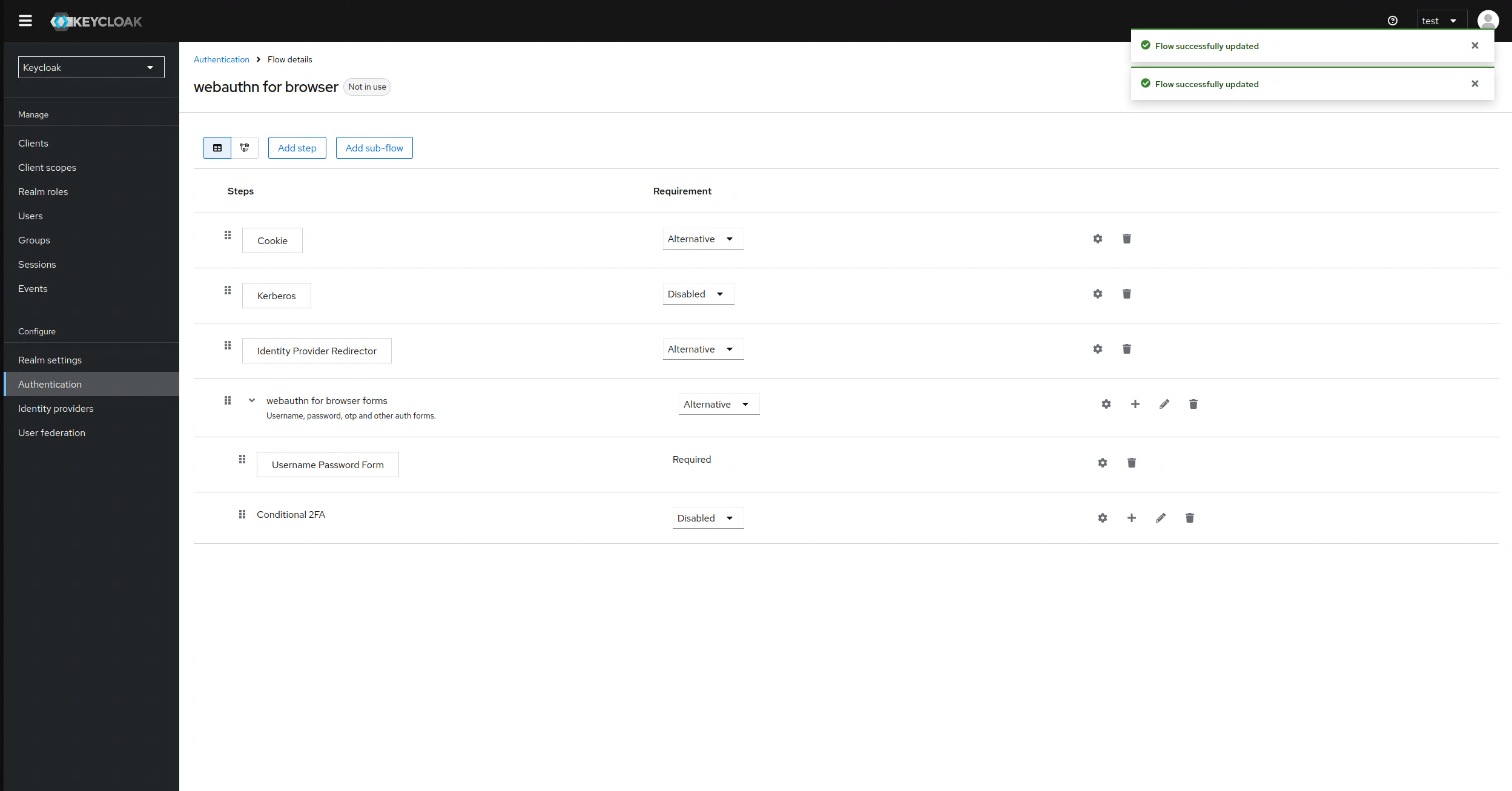This screenshot has width=1512, height=791.
Task: Add step to webauthn browser forms
Action: (1135, 404)
